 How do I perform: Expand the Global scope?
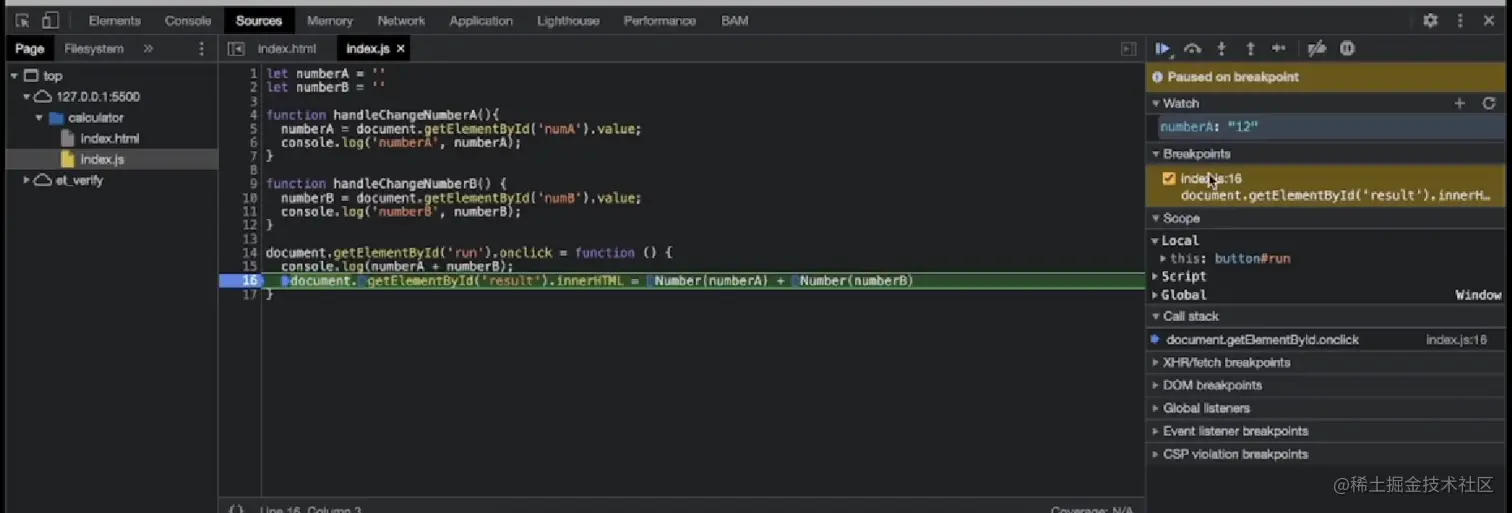click(x=1155, y=295)
